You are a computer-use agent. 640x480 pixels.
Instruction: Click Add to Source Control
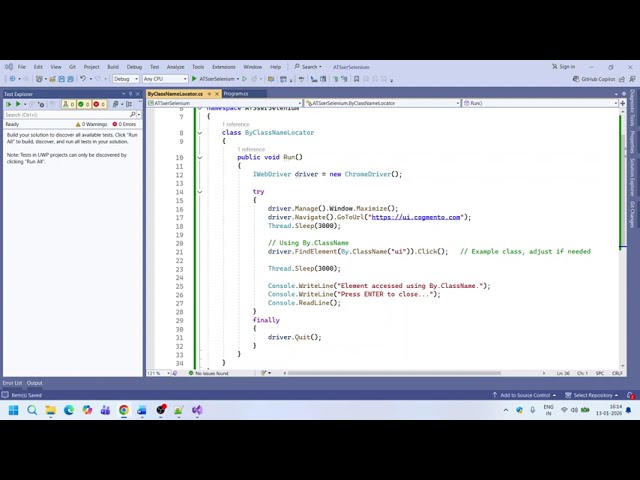[524, 395]
